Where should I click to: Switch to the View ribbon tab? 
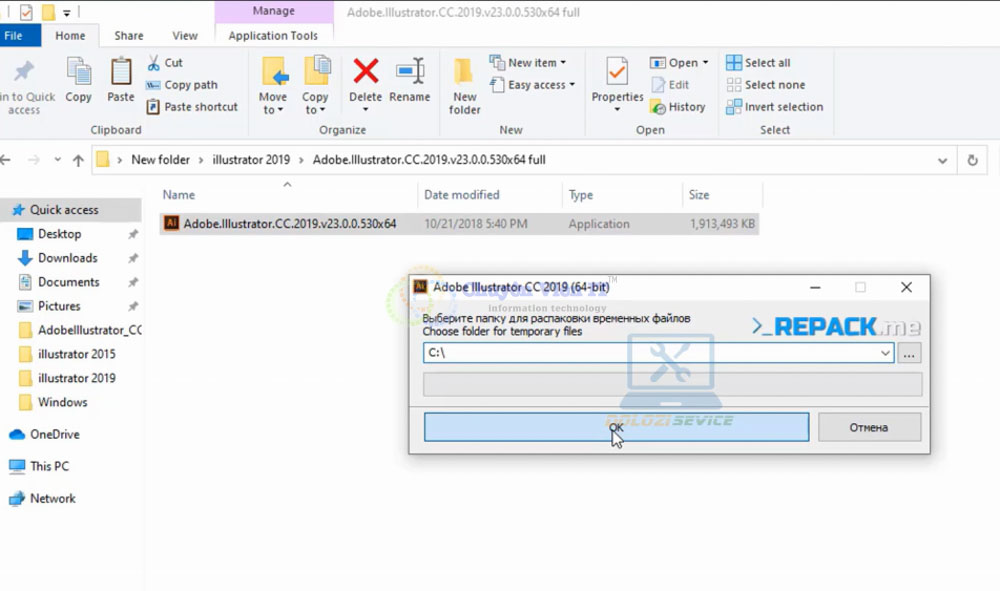point(185,35)
